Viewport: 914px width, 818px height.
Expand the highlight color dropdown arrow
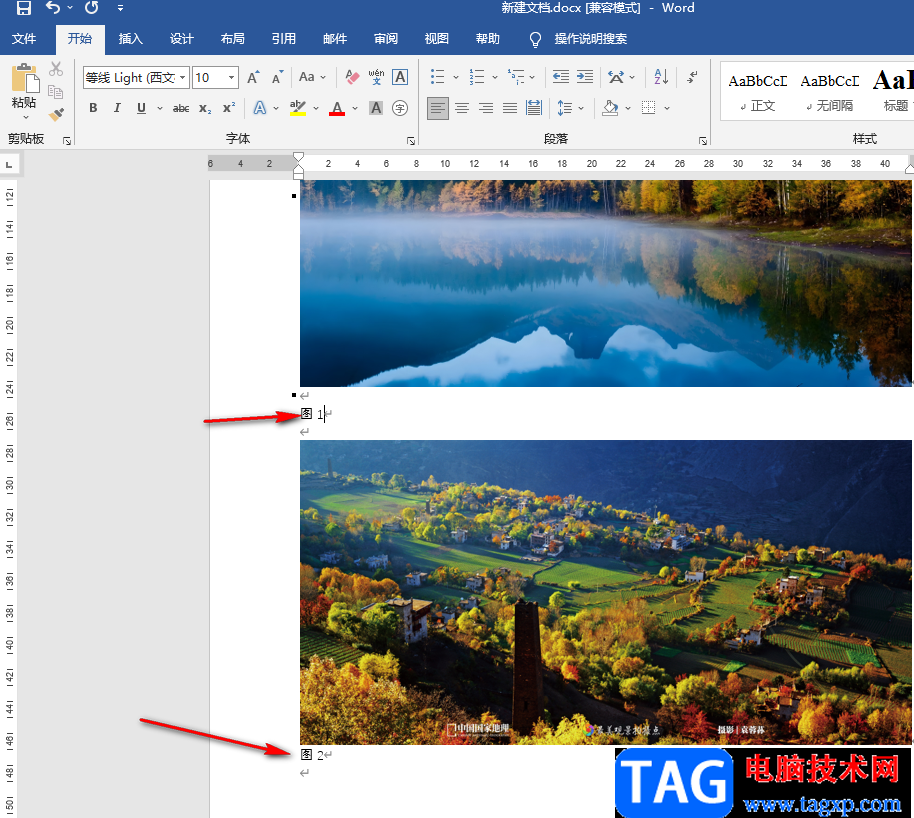pos(316,108)
